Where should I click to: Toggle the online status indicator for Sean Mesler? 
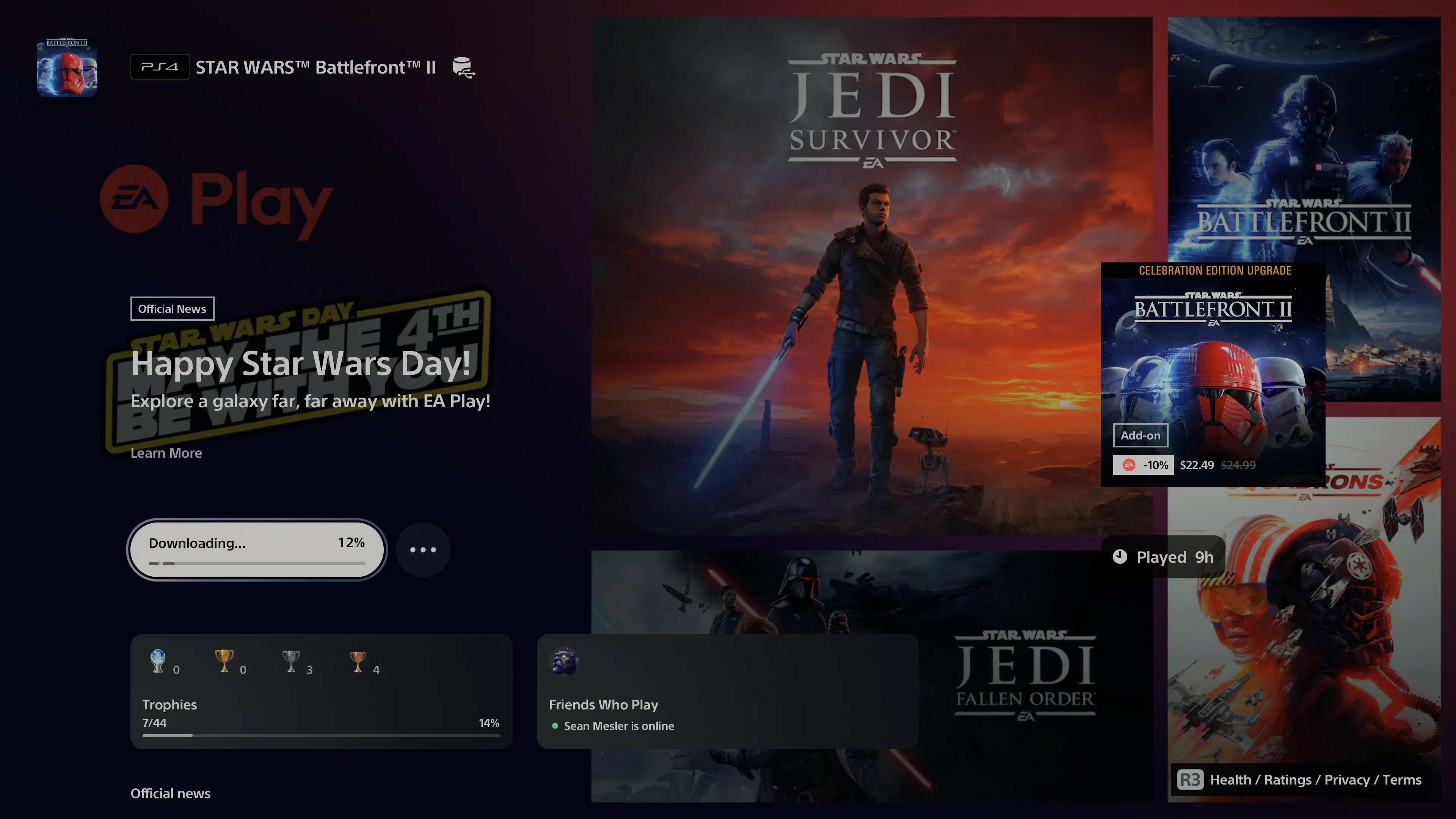click(x=554, y=725)
